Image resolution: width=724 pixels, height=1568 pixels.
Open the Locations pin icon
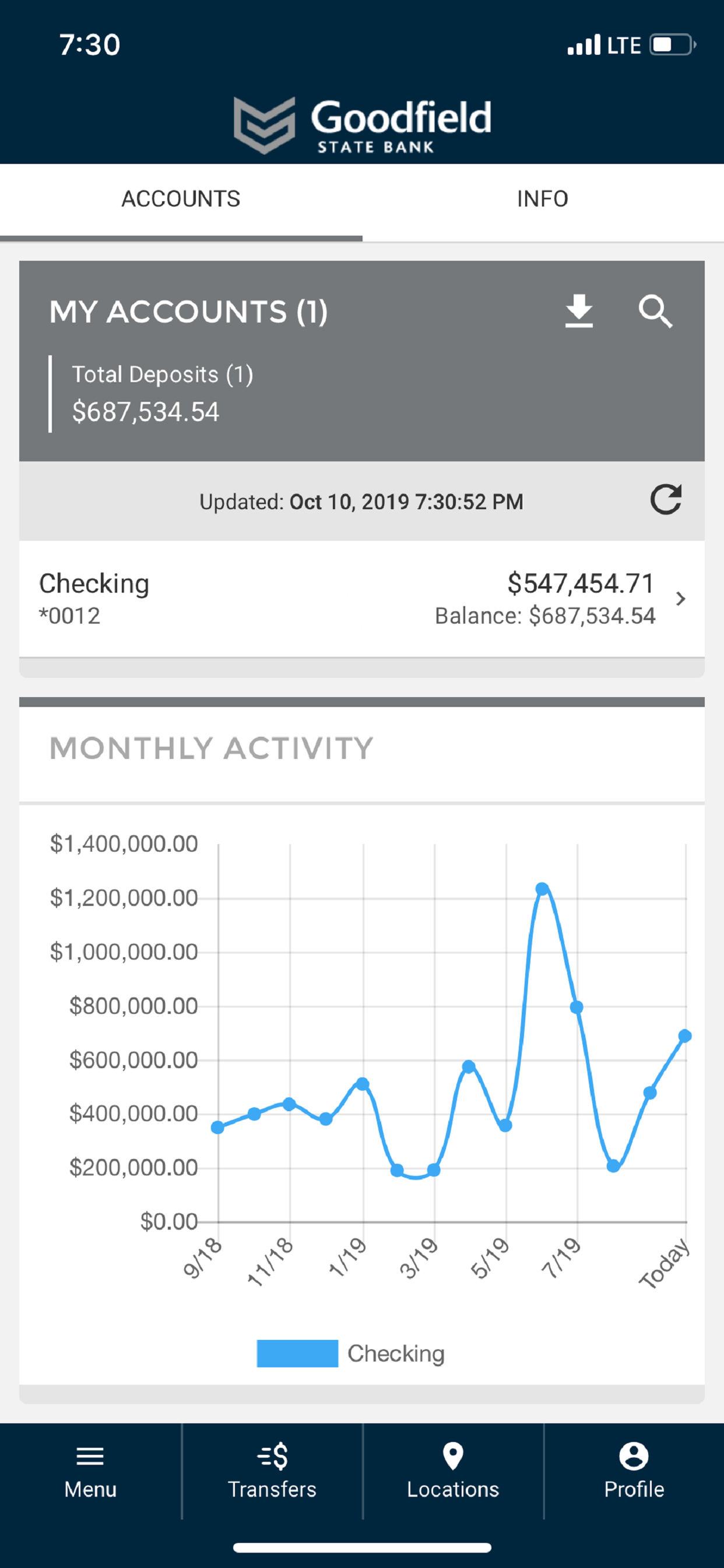pos(453,1456)
